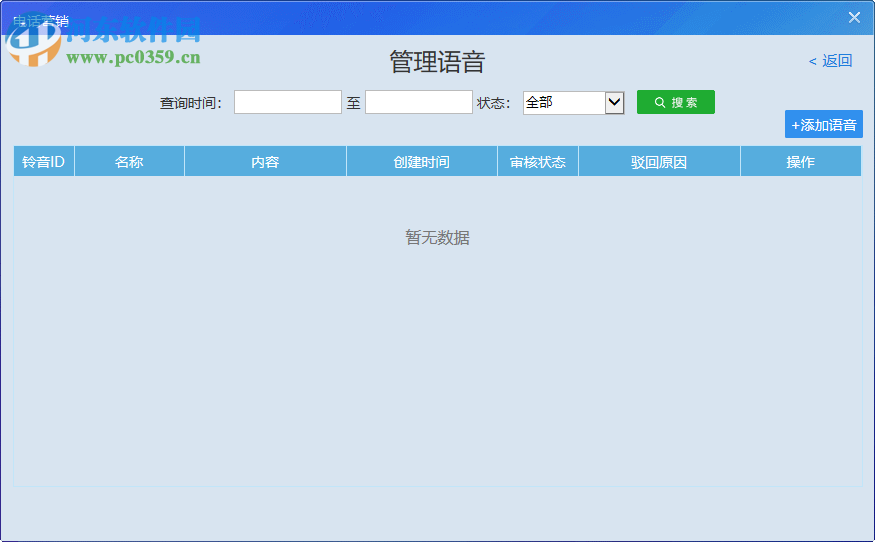Image resolution: width=875 pixels, height=542 pixels.
Task: Focus the end date field after 至
Action: point(419,102)
